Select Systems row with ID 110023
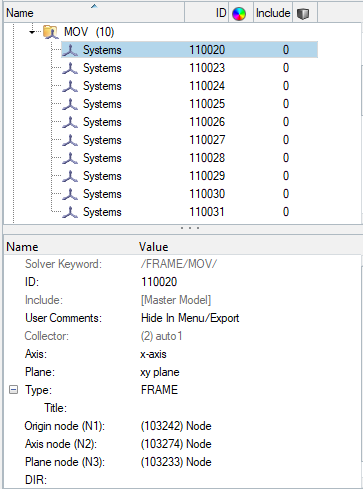 click(x=189, y=68)
